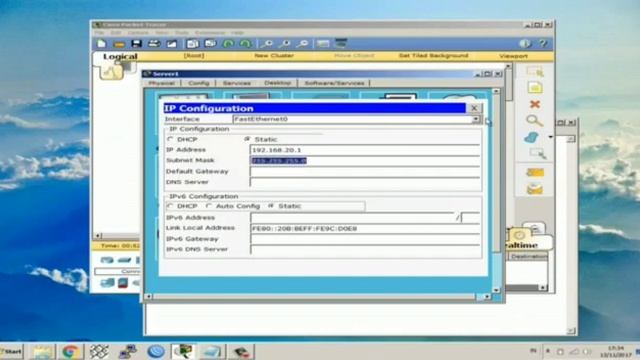This screenshot has height=360, width=640.
Task: Click the Logical workspace icon
Action: pos(111,72)
